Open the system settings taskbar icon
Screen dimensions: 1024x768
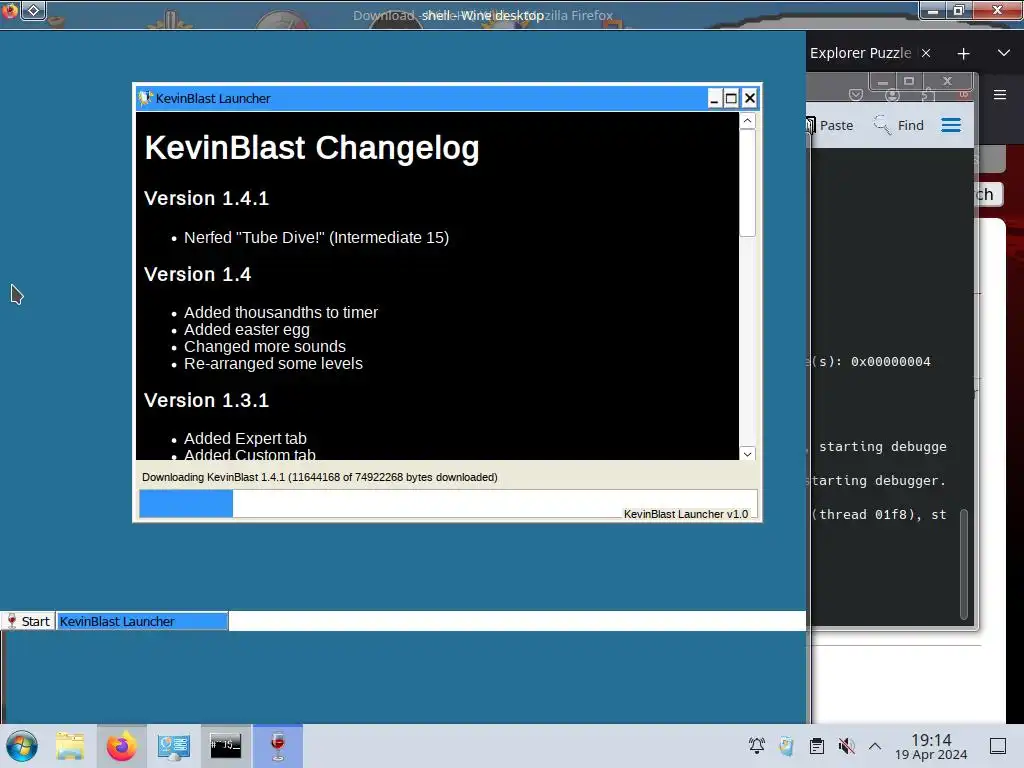click(x=173, y=746)
